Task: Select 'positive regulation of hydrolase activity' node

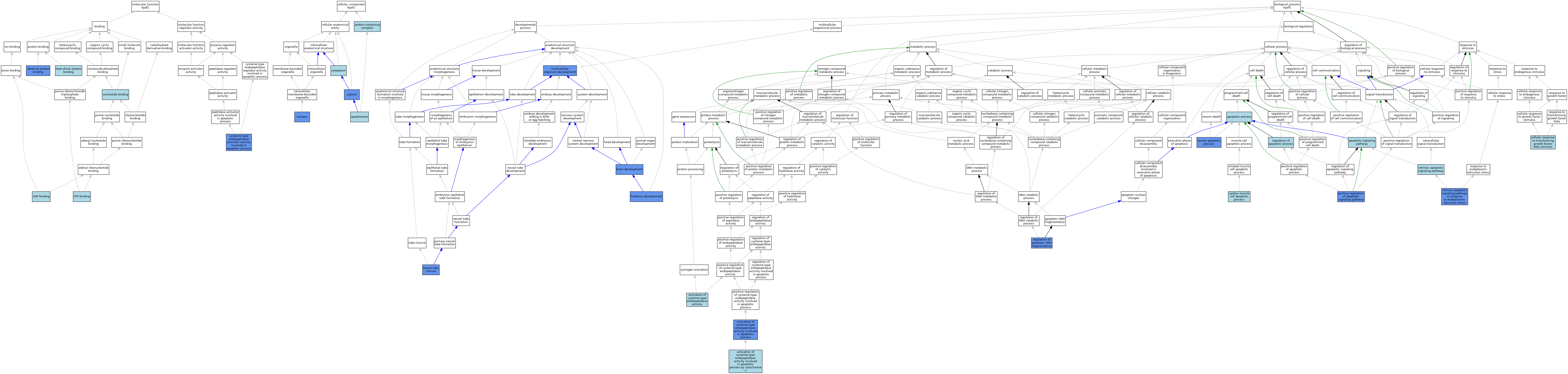Action: (792, 197)
